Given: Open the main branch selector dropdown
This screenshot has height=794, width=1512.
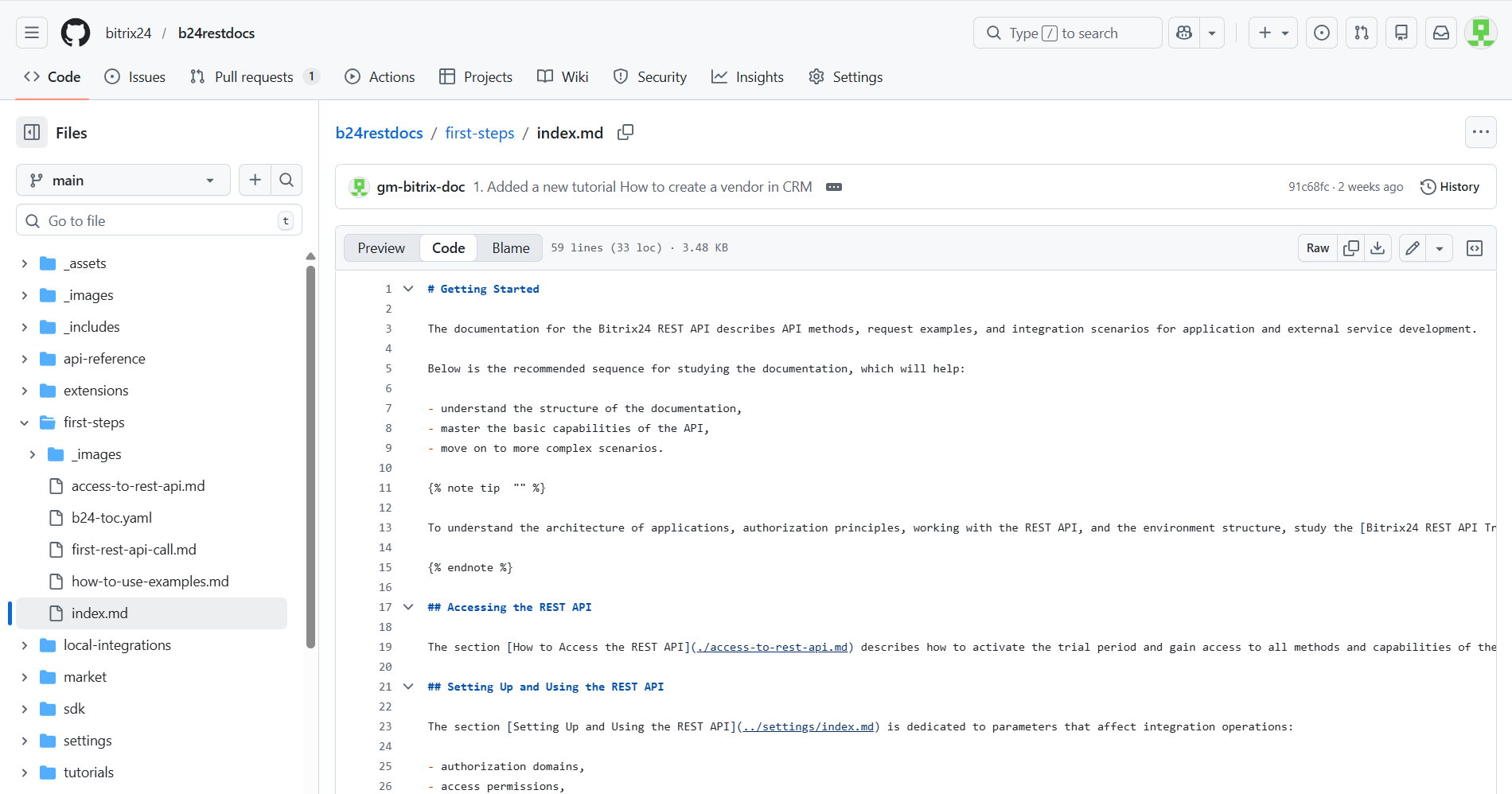Looking at the screenshot, I should click(x=123, y=180).
